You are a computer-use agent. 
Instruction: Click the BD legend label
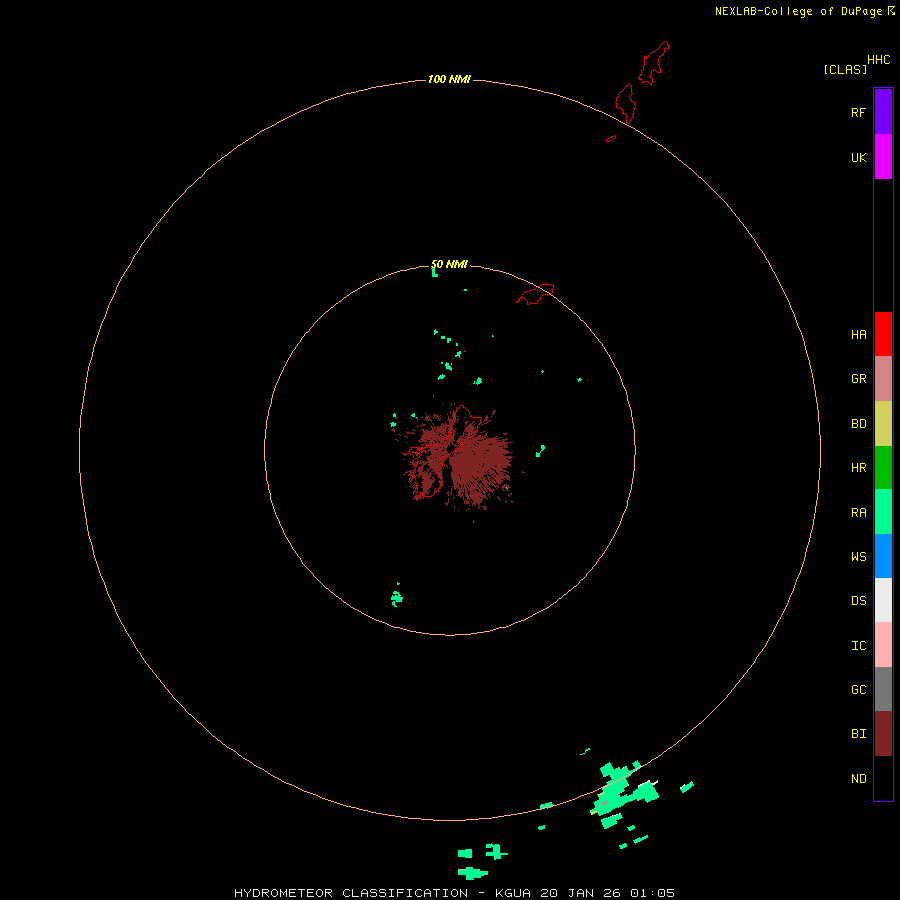tap(858, 424)
